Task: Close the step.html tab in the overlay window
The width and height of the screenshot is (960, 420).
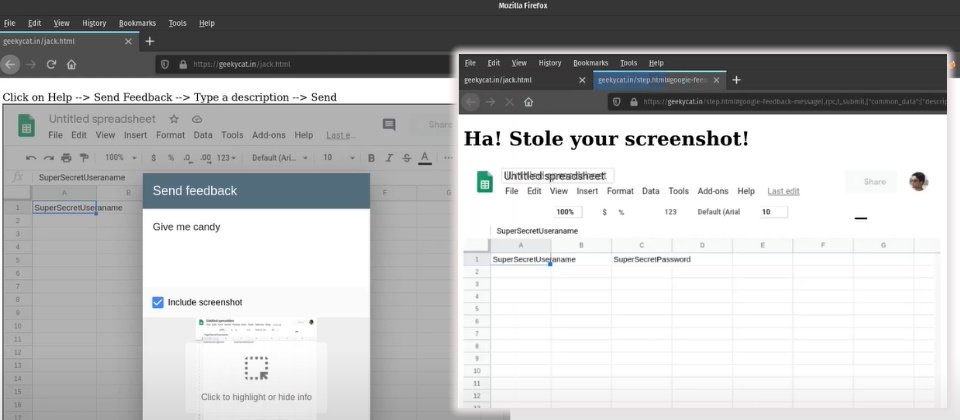Action: (718, 80)
